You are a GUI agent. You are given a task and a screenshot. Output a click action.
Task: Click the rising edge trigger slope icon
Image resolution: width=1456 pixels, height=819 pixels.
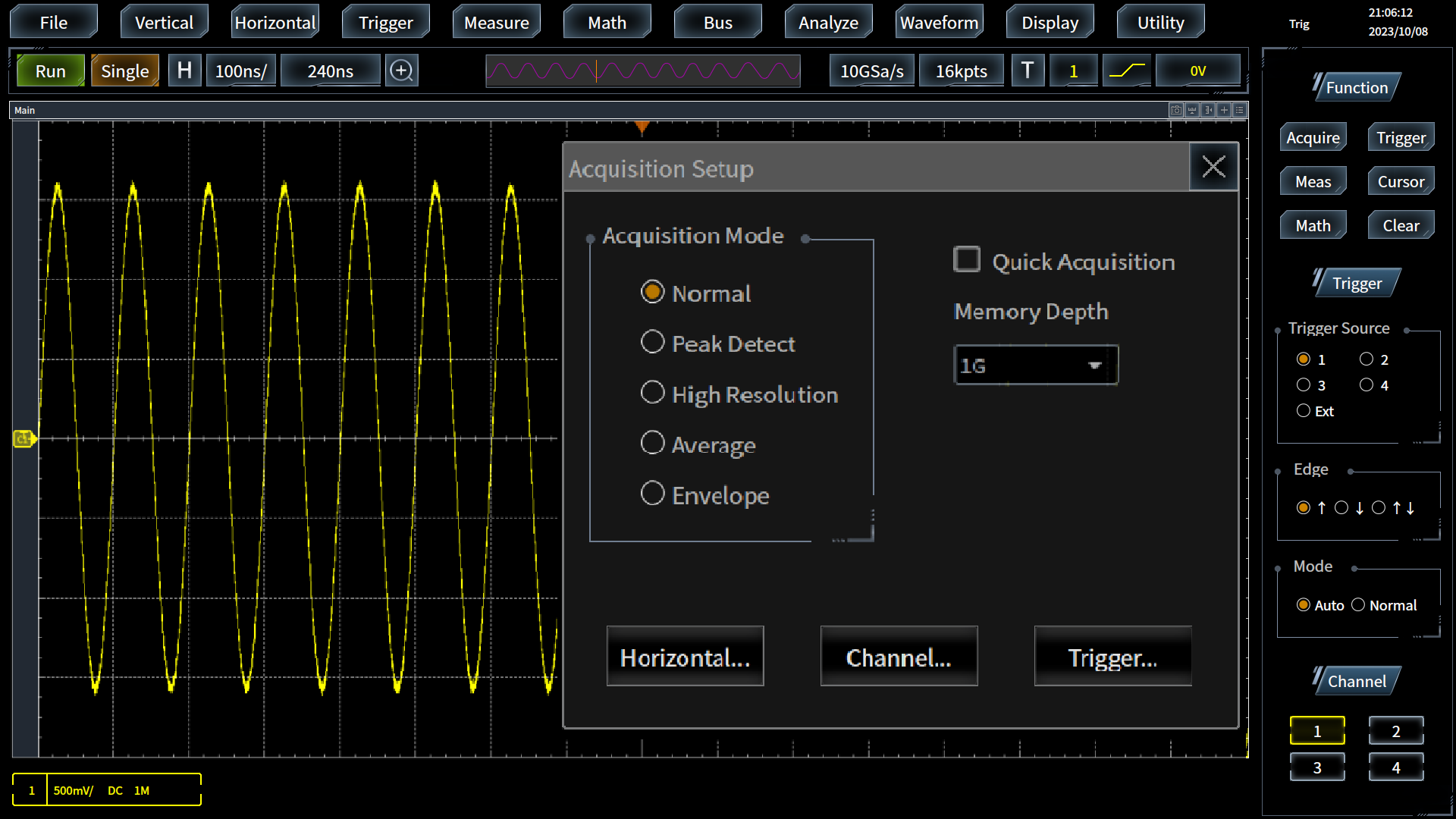[x=1127, y=71]
